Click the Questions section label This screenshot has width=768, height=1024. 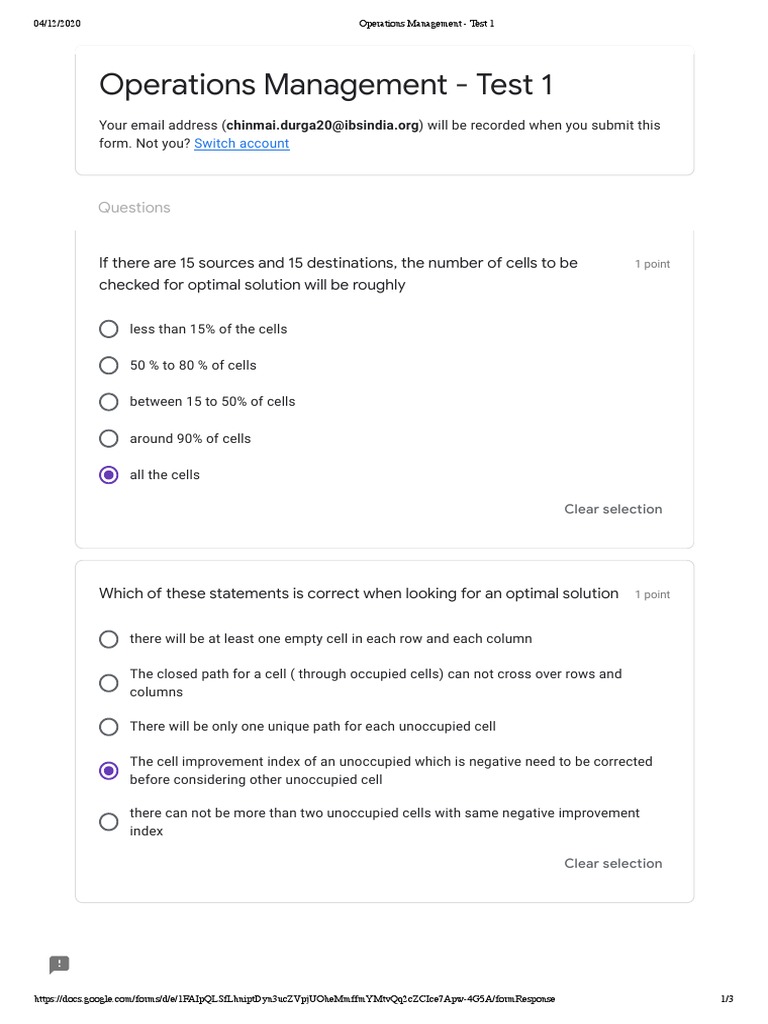click(x=134, y=208)
